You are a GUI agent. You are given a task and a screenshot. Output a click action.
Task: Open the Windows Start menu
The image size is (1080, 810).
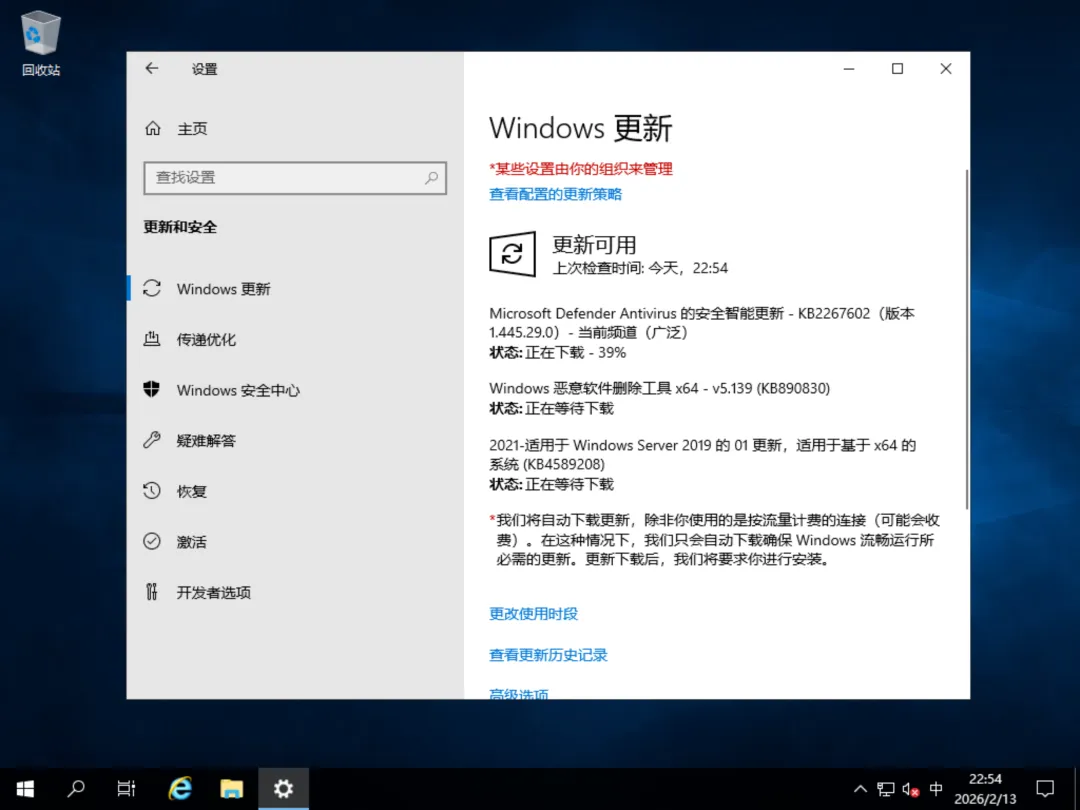click(25, 789)
